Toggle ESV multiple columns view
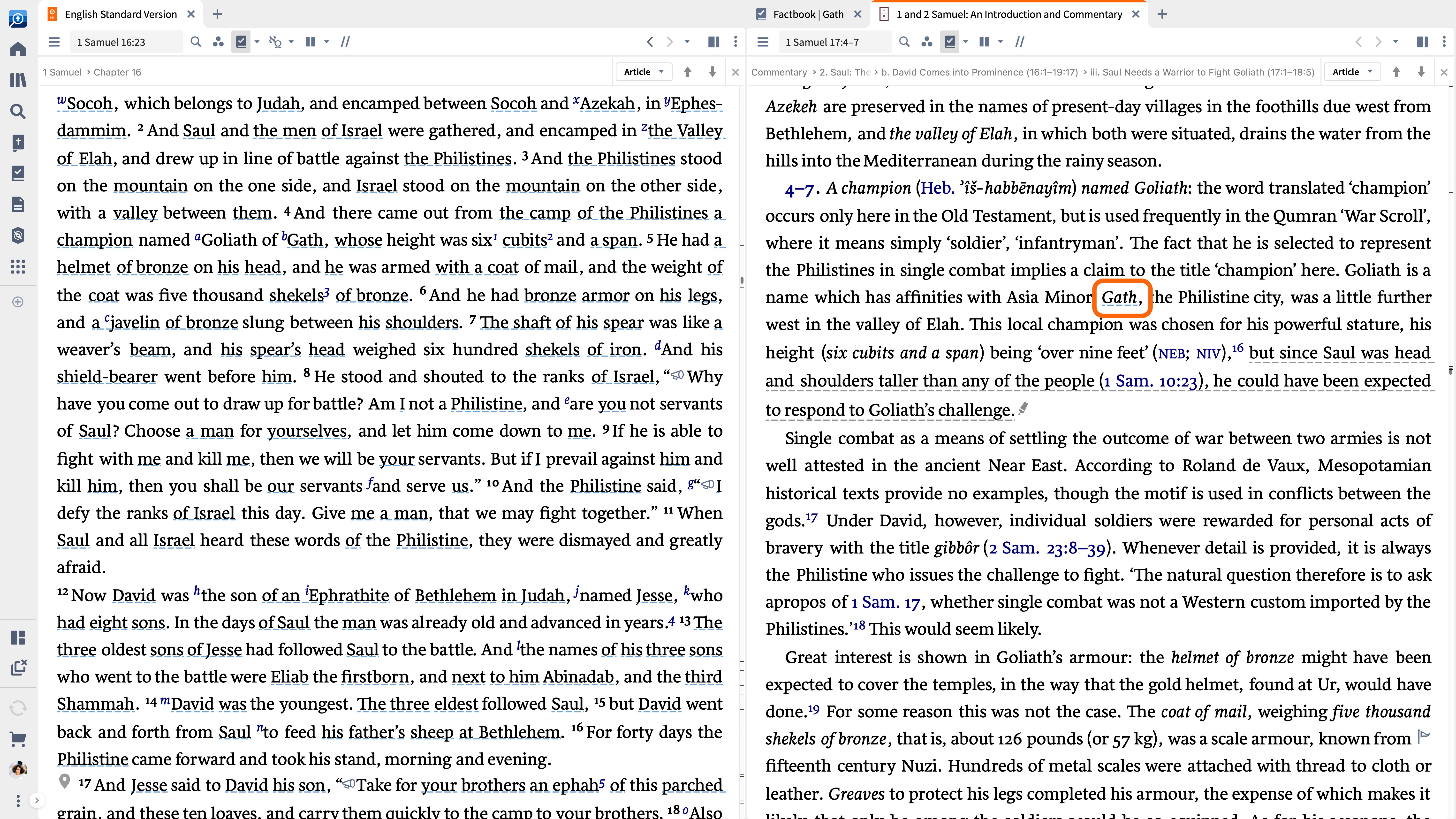Screen dimensions: 1456x819 pos(310,42)
